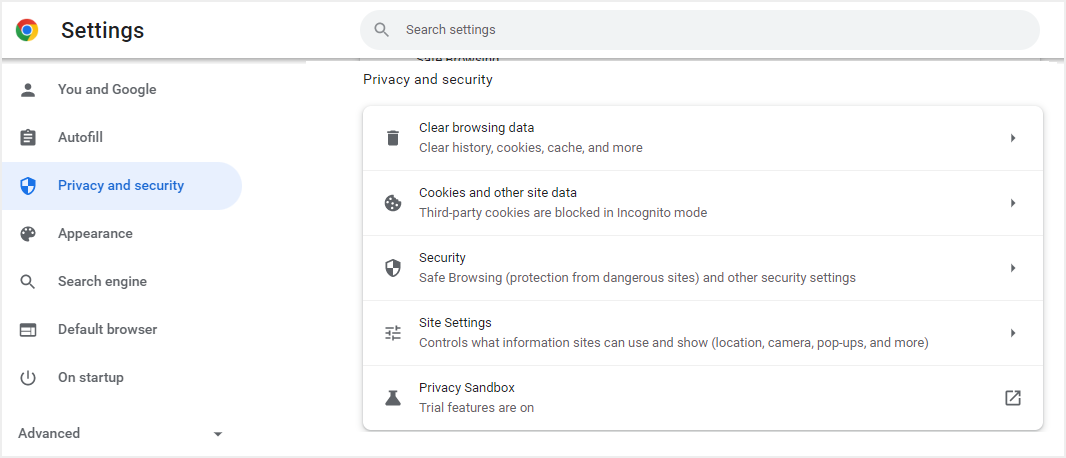Image resolution: width=1066 pixels, height=458 pixels.
Task: Expand the Advanced section dropdown arrow
Action: coord(218,434)
